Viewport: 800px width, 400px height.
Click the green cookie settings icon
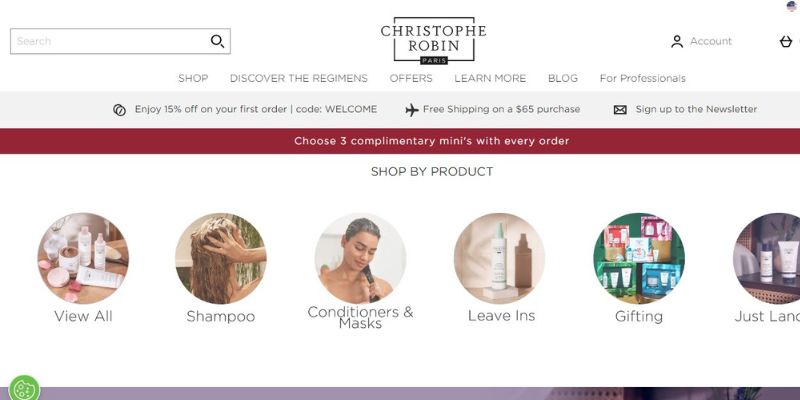[23, 390]
